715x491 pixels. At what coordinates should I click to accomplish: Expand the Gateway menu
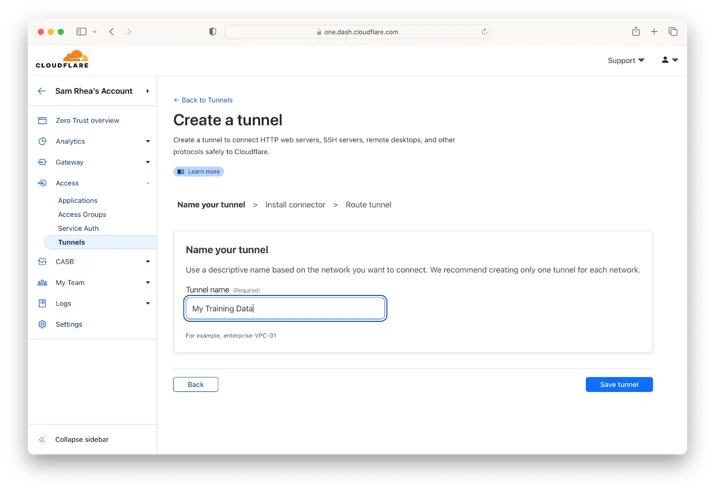[x=148, y=162]
